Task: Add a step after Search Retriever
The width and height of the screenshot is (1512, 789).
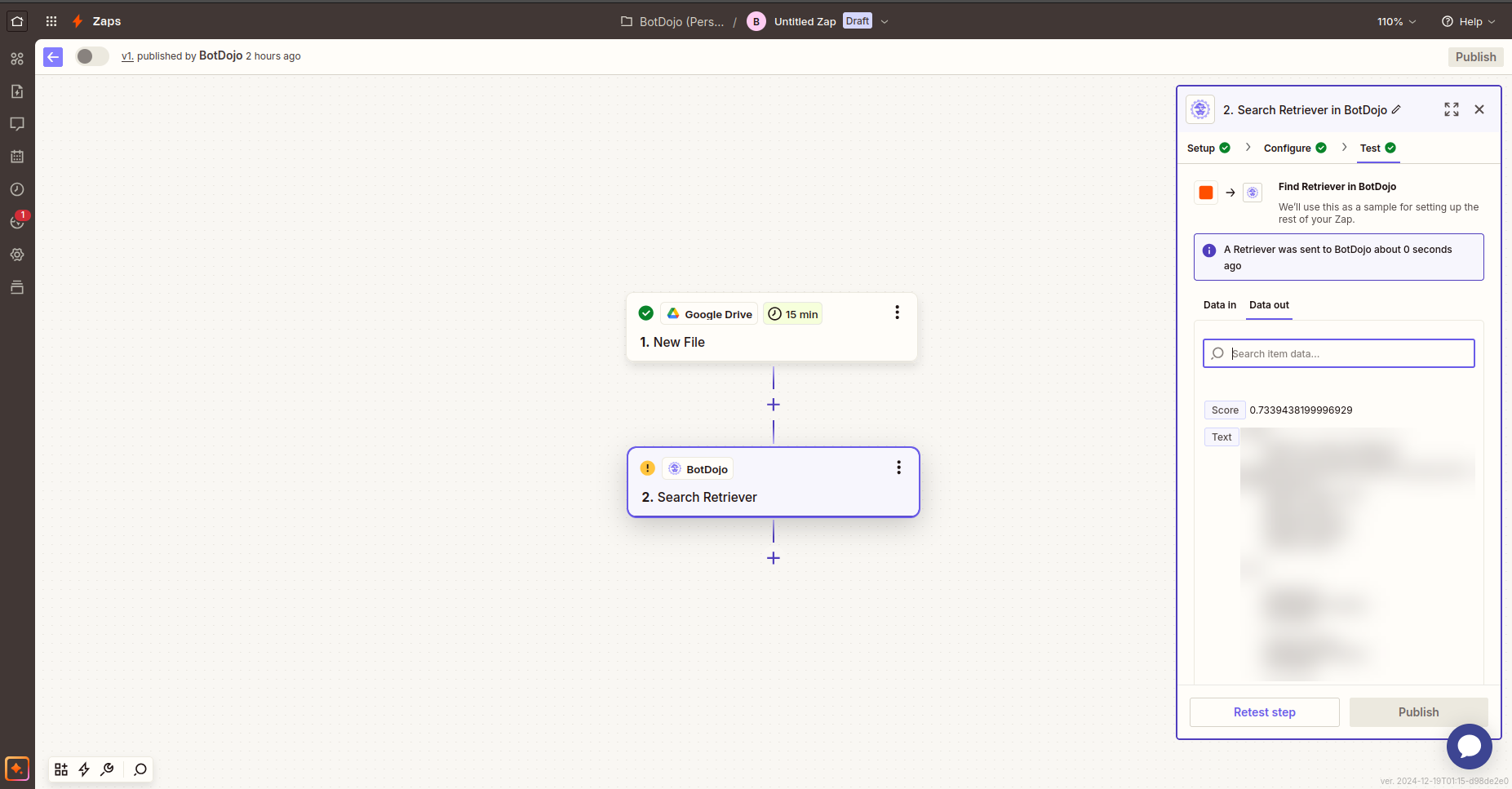Action: (x=774, y=558)
